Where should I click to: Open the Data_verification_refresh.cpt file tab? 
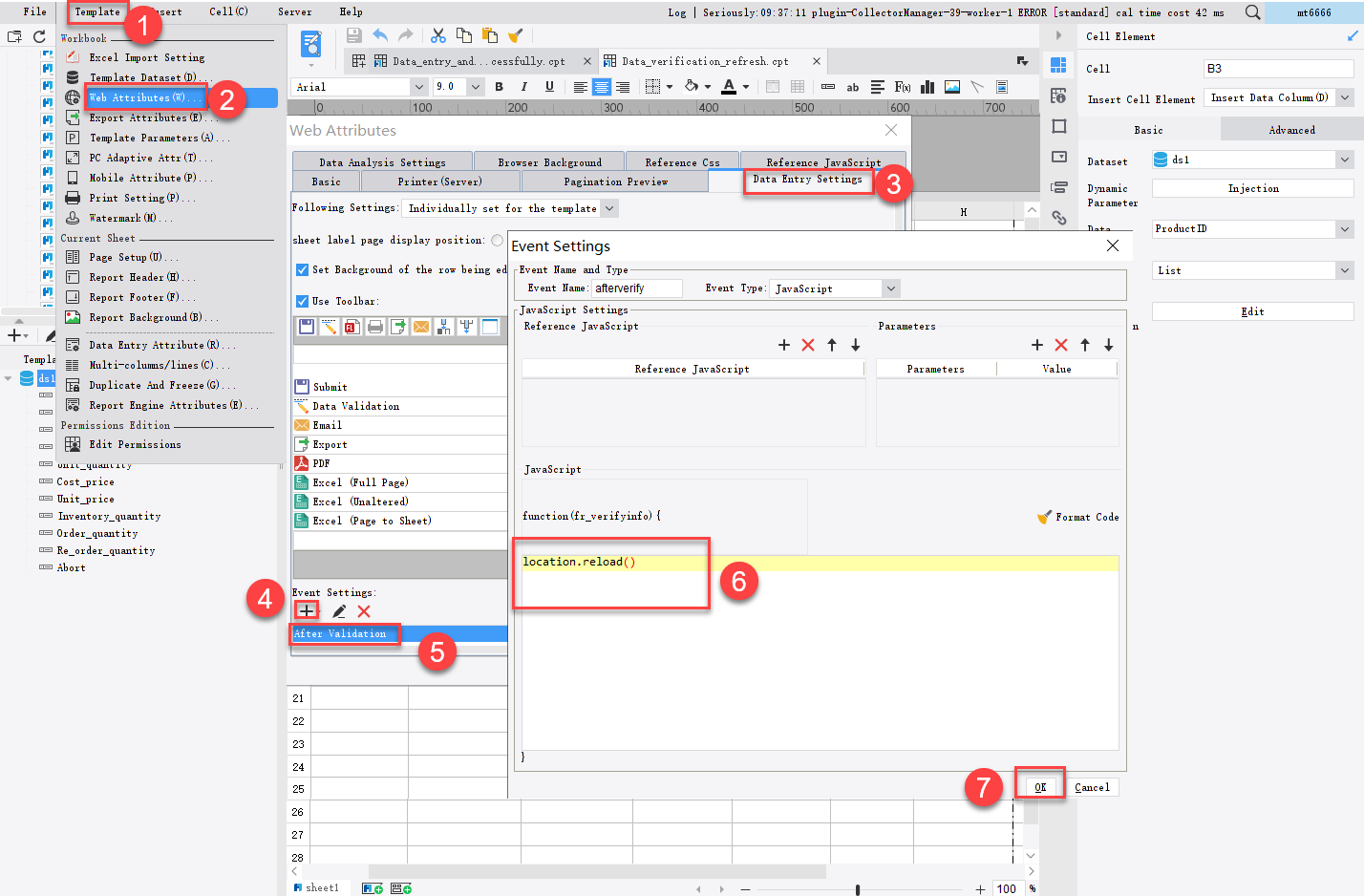click(705, 61)
